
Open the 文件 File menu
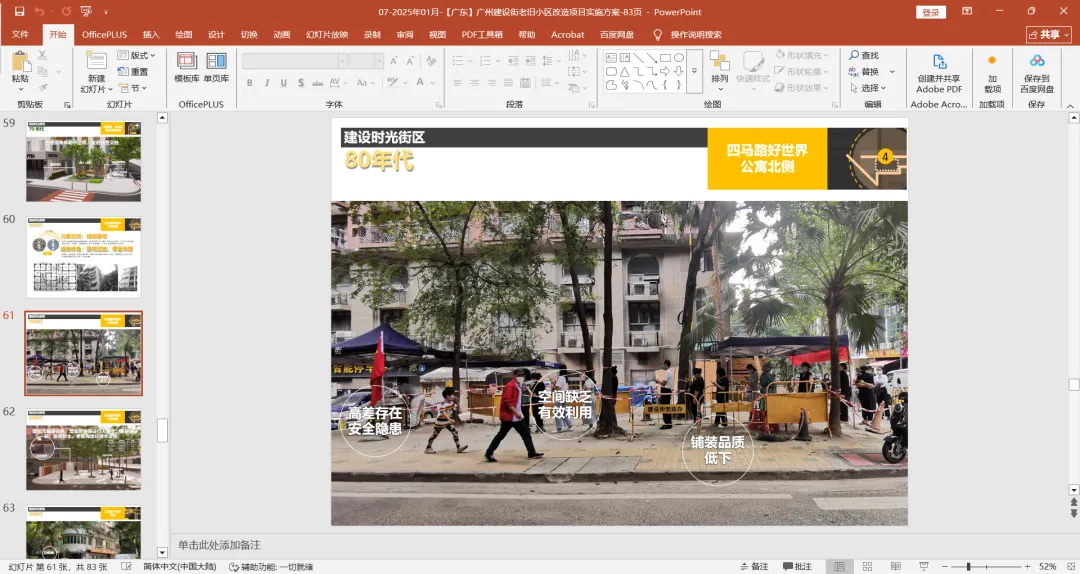click(20, 34)
